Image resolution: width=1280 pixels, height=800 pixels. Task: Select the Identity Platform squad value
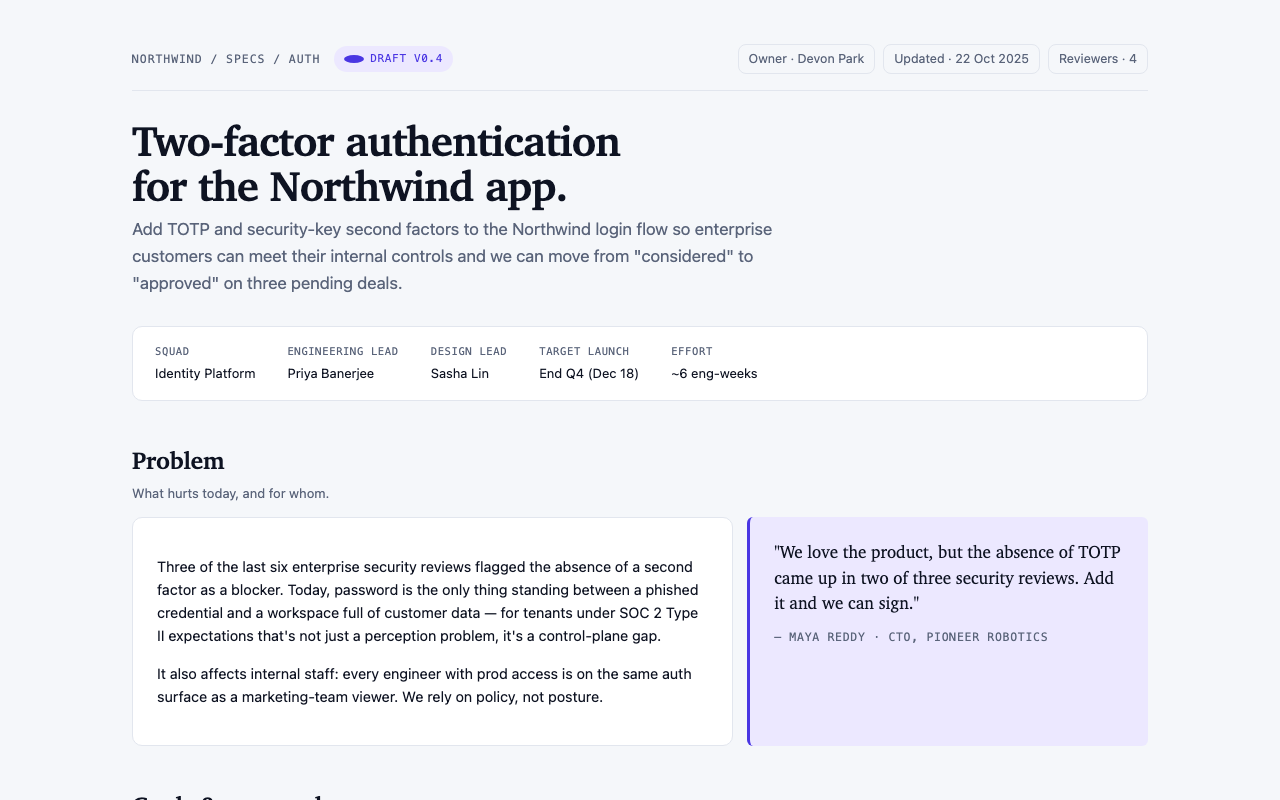tap(205, 374)
